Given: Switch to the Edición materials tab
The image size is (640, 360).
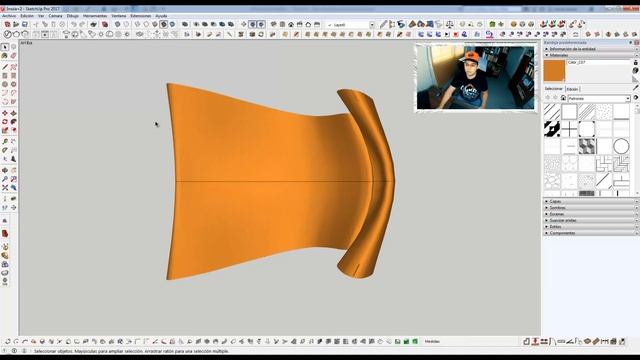Looking at the screenshot, I should click(572, 89).
